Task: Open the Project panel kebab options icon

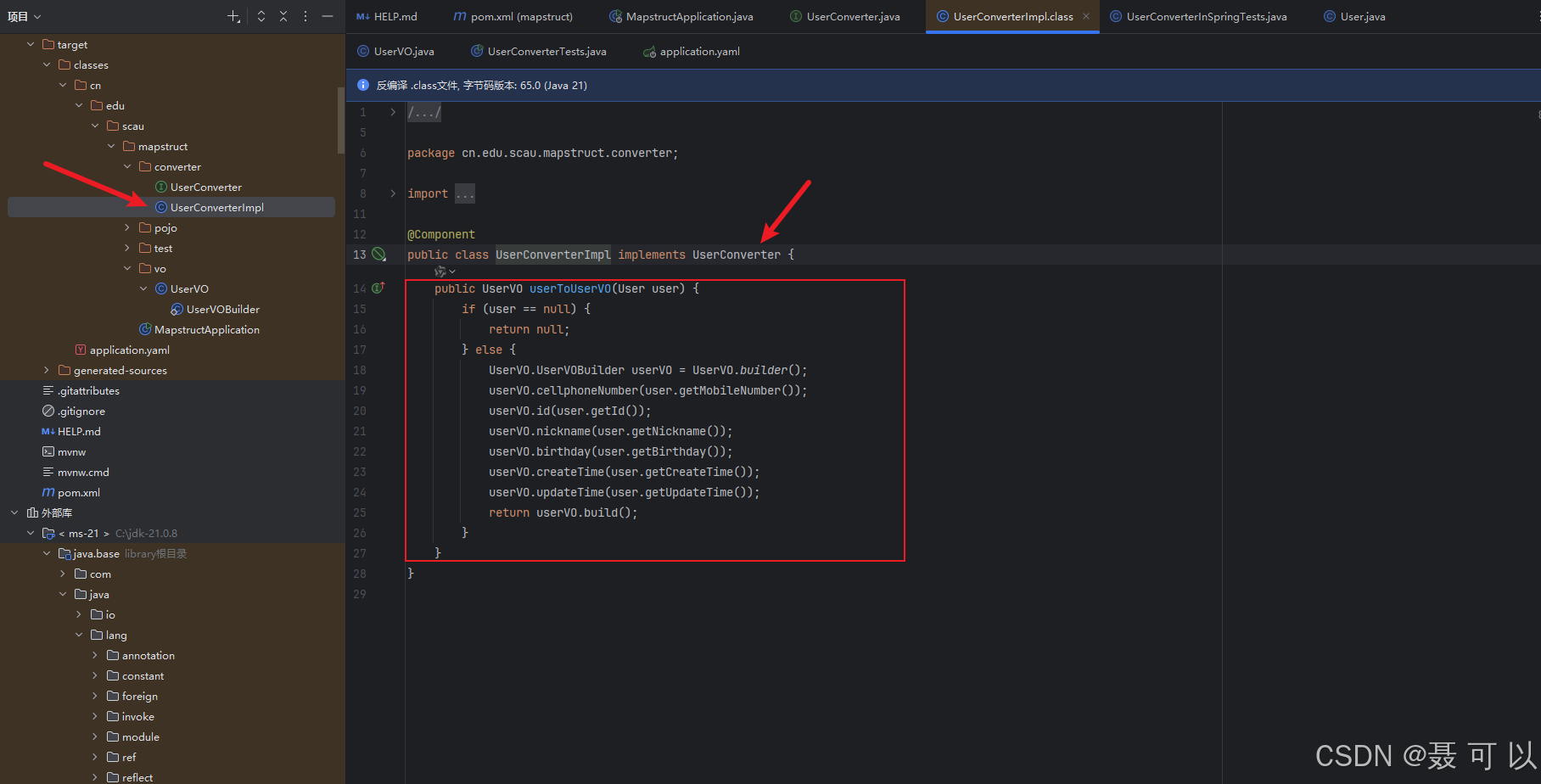Action: 305,16
